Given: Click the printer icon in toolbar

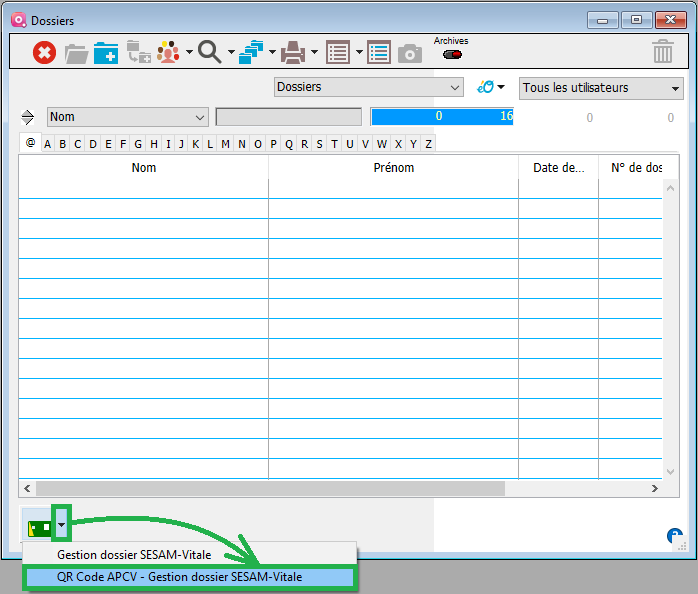Looking at the screenshot, I should [292, 52].
